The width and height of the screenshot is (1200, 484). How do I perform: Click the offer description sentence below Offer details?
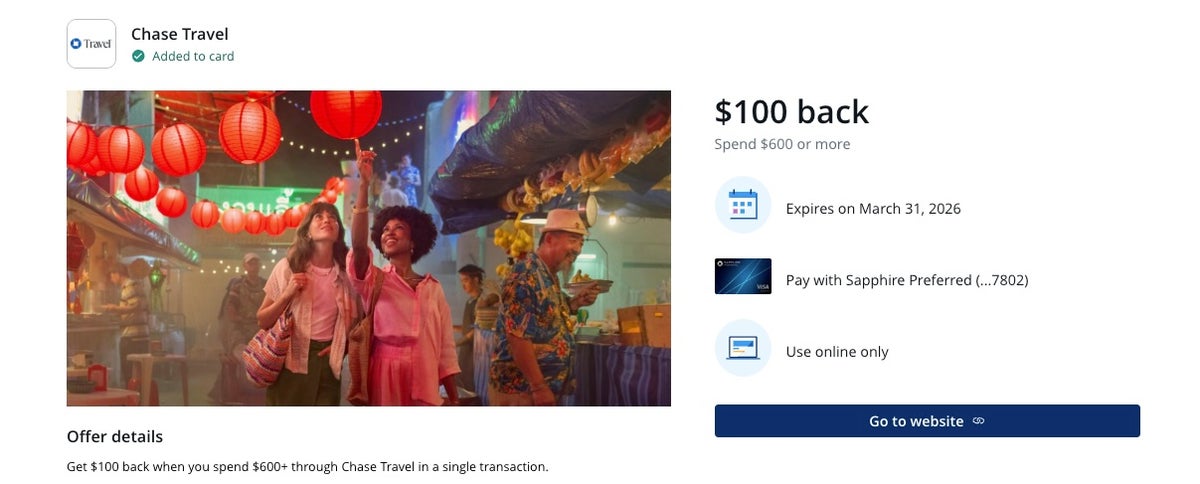coord(307,467)
